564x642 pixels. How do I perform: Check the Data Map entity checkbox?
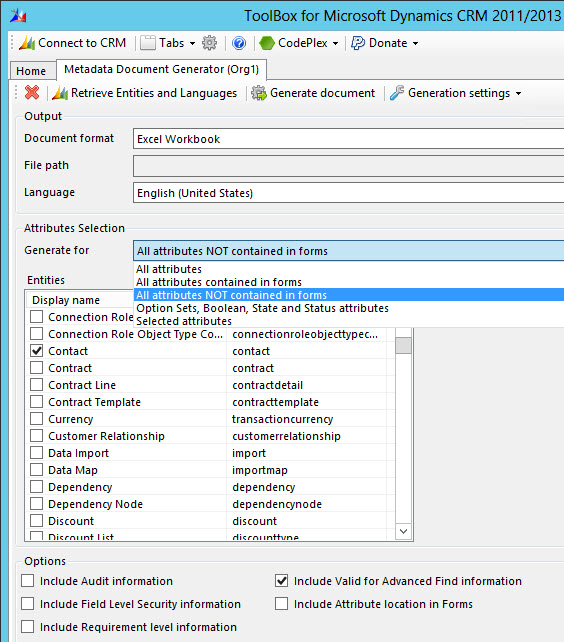36,470
